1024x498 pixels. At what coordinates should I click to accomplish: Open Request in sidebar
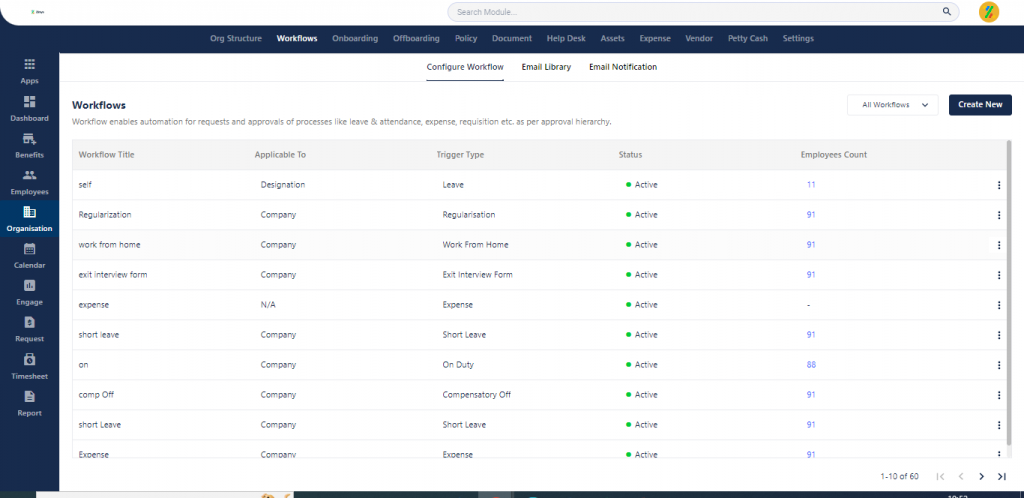(29, 330)
